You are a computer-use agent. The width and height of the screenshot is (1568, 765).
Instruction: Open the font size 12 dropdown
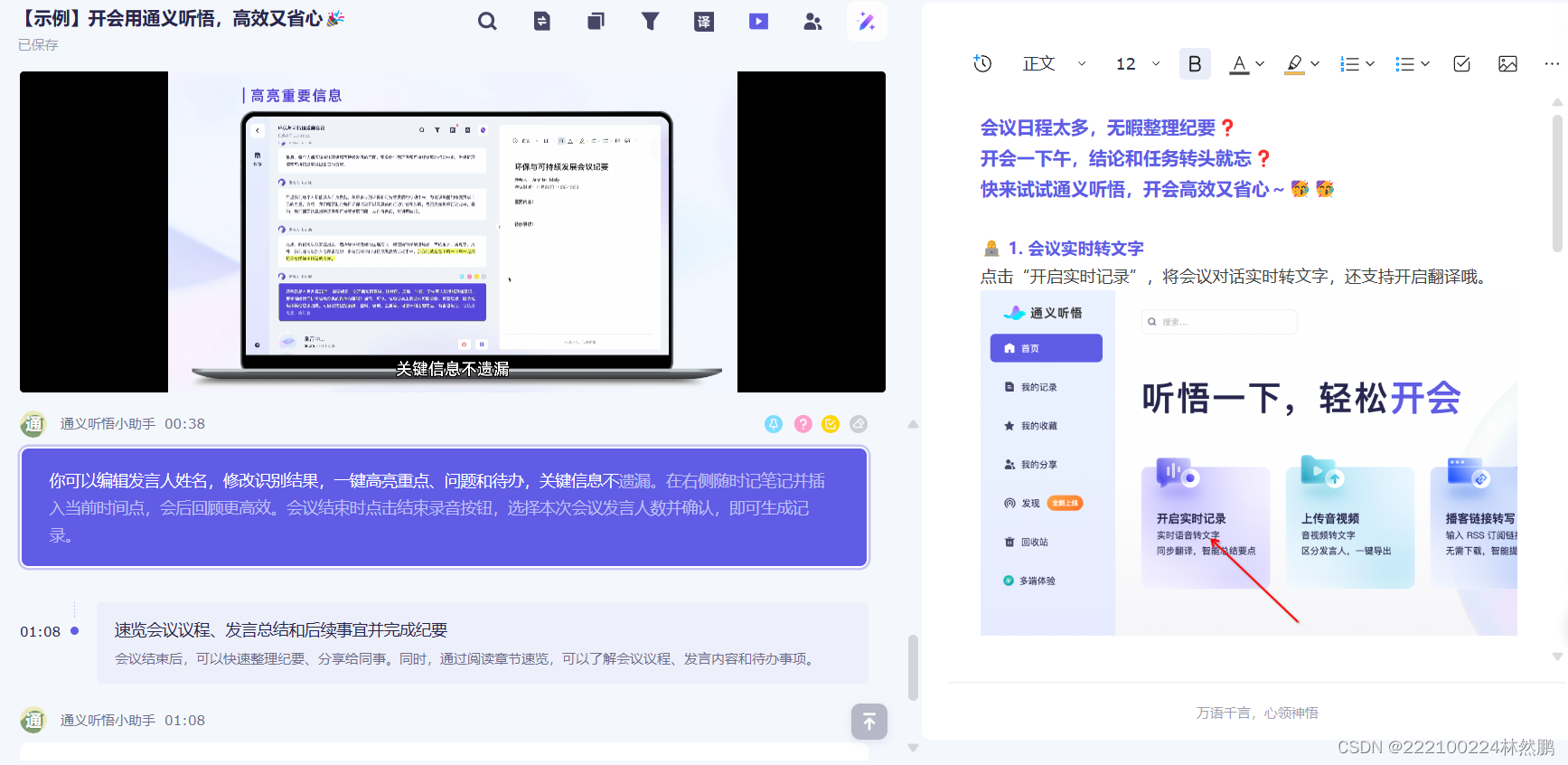click(1138, 63)
